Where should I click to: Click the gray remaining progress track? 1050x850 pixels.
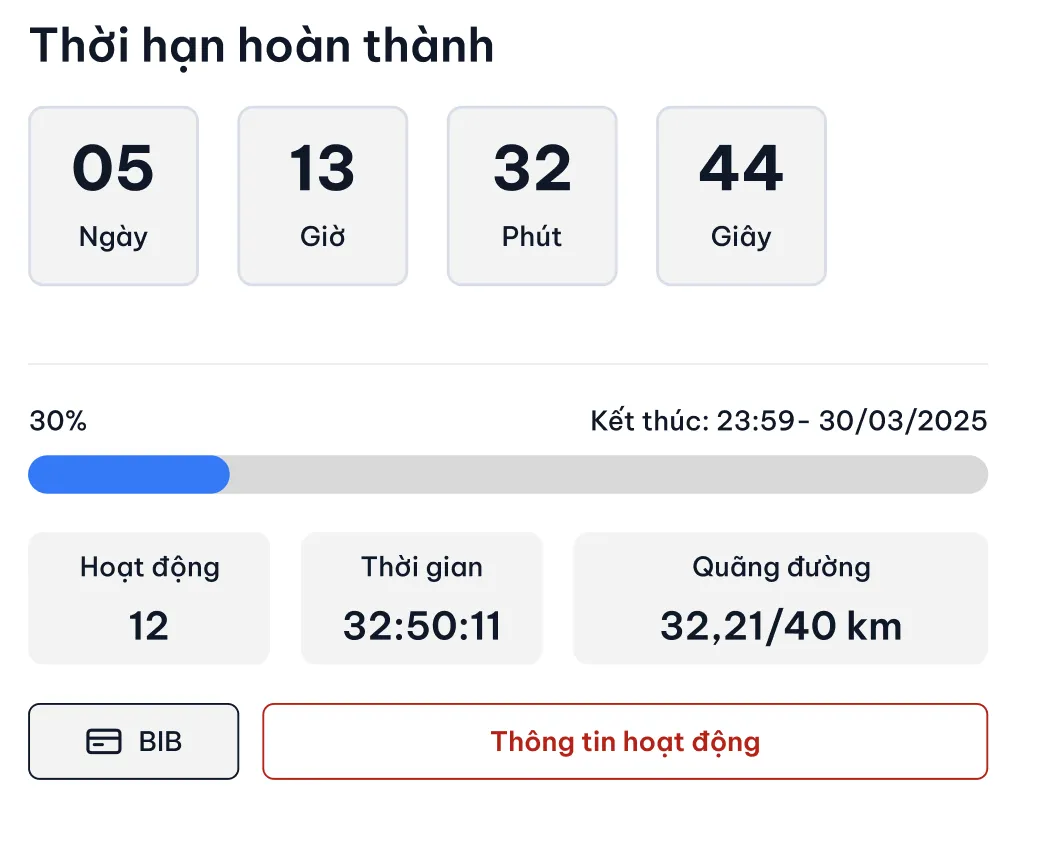click(609, 474)
